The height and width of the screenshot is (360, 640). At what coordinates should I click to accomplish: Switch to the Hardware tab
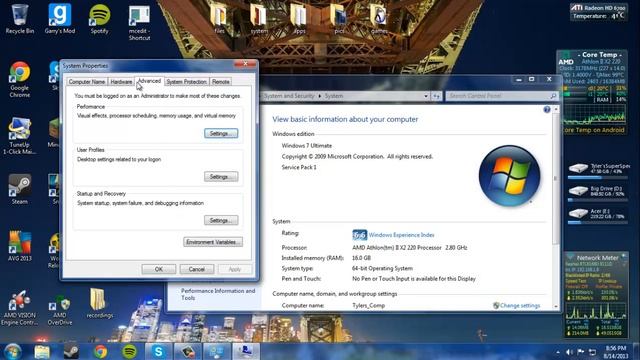click(121, 82)
